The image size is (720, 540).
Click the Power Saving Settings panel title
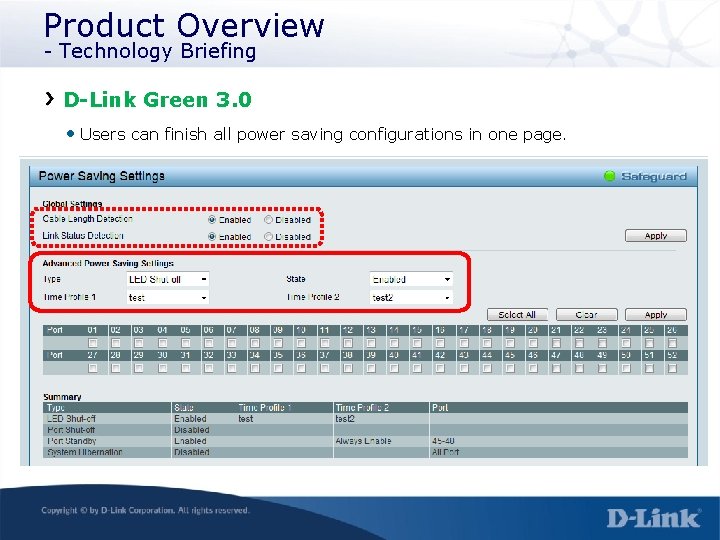pos(101,176)
